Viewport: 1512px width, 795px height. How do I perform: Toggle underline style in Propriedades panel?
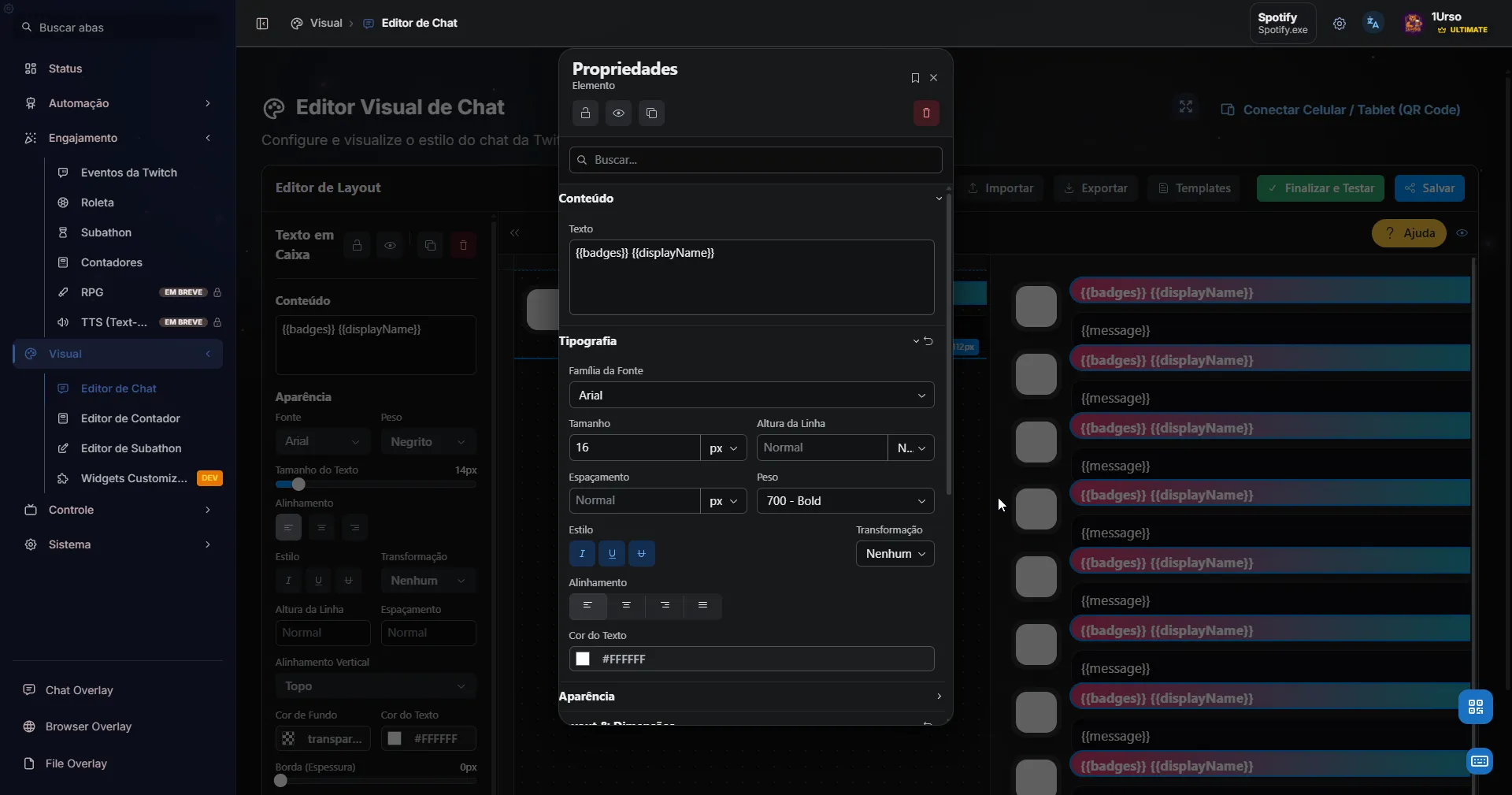click(612, 554)
